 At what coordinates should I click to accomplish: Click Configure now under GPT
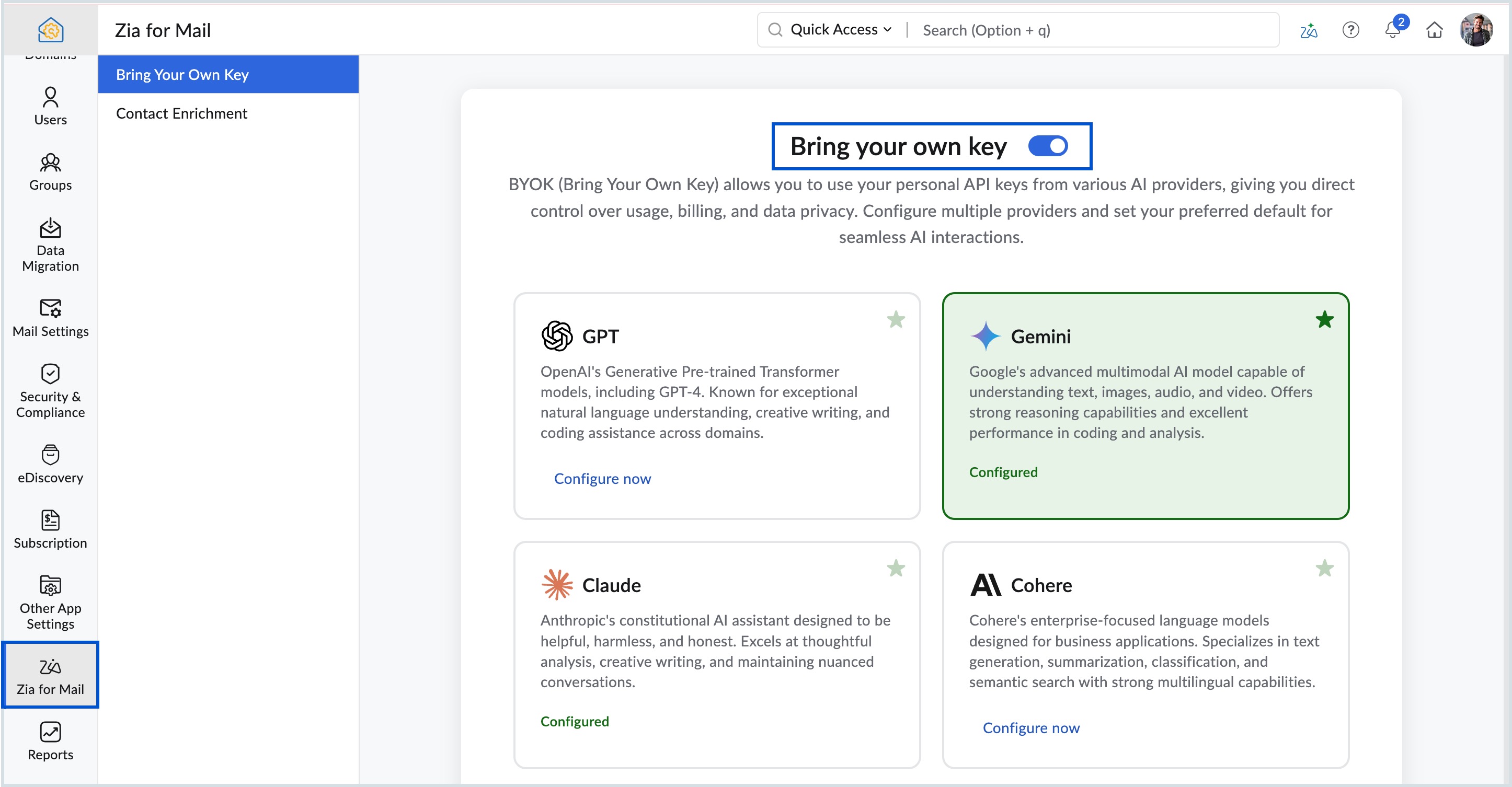click(x=602, y=479)
